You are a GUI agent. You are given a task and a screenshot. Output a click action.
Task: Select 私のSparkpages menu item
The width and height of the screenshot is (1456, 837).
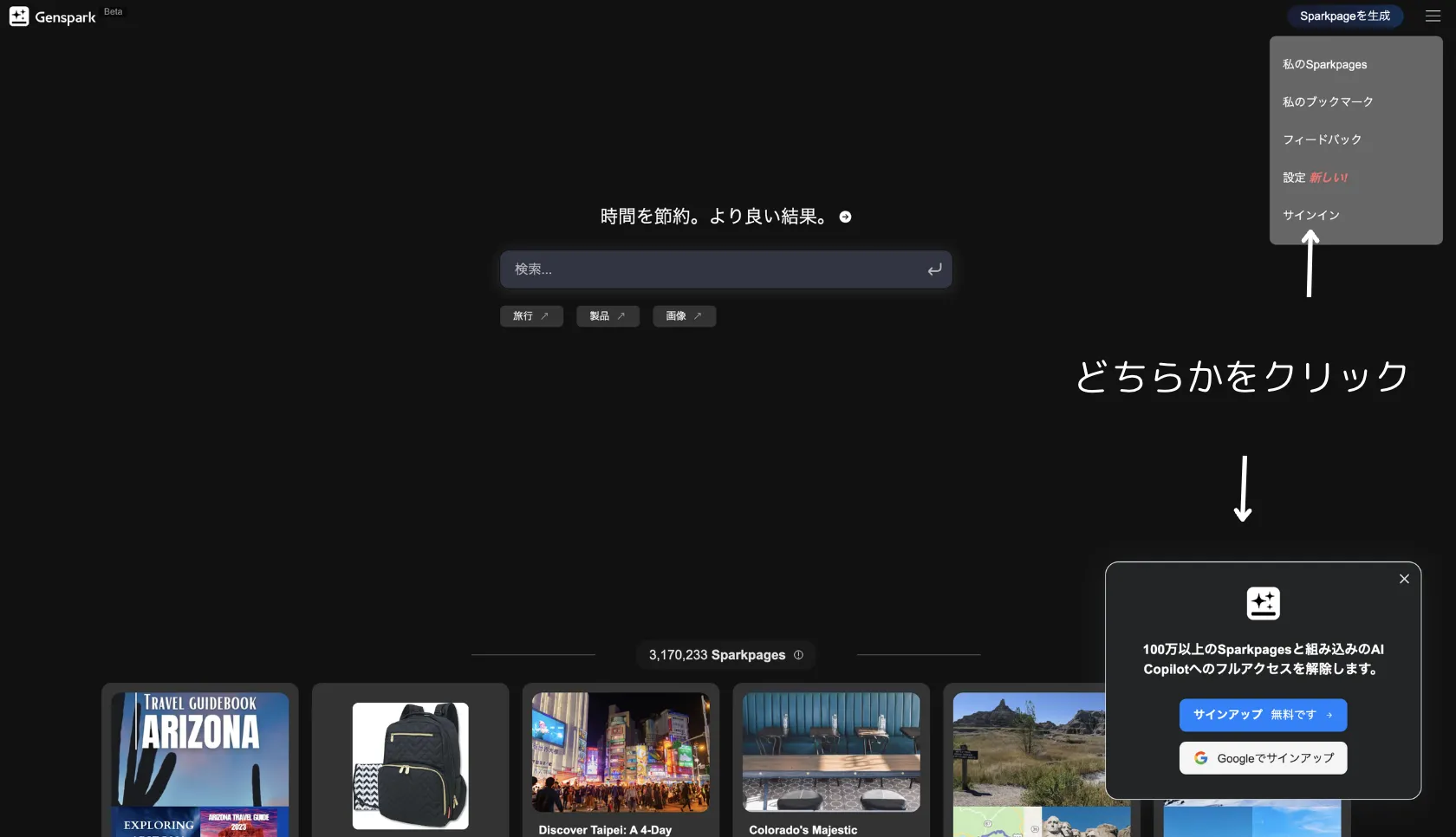1355,65
